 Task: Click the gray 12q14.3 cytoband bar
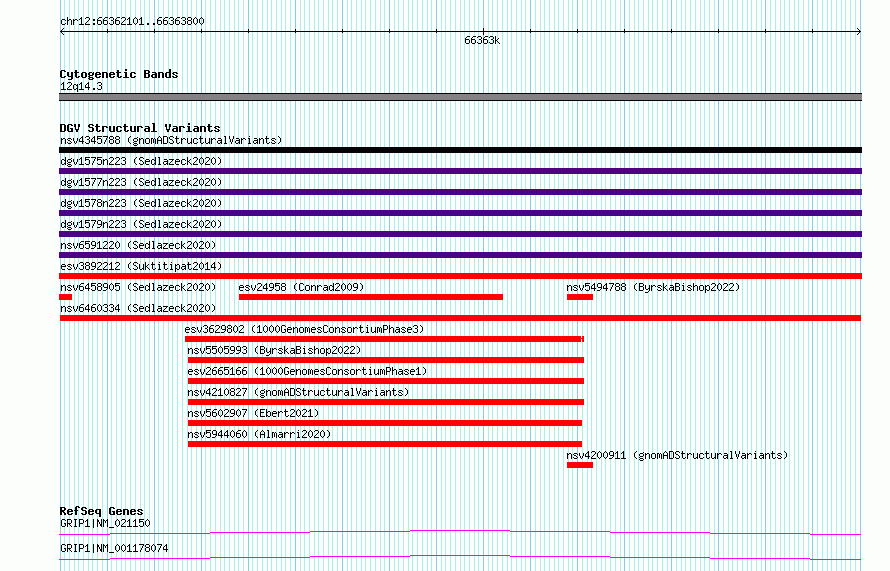(x=460, y=97)
